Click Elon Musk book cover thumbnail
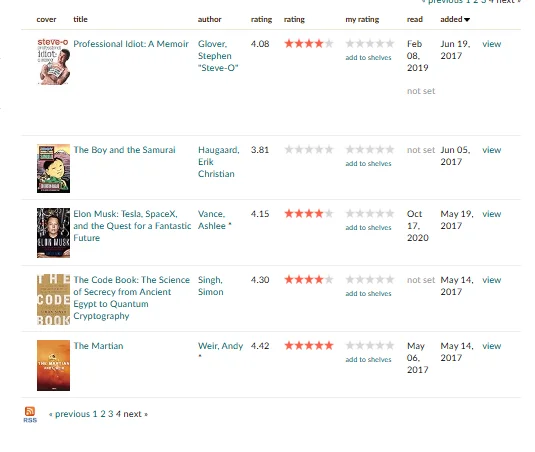Screen dimensions: 535x452 (x=54, y=233)
